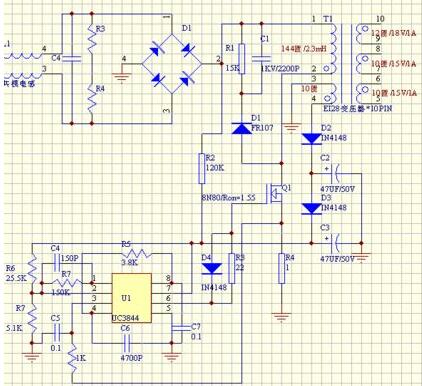Select capacitor C6 4700P
Screen dimensions: 422x386
tap(127, 343)
